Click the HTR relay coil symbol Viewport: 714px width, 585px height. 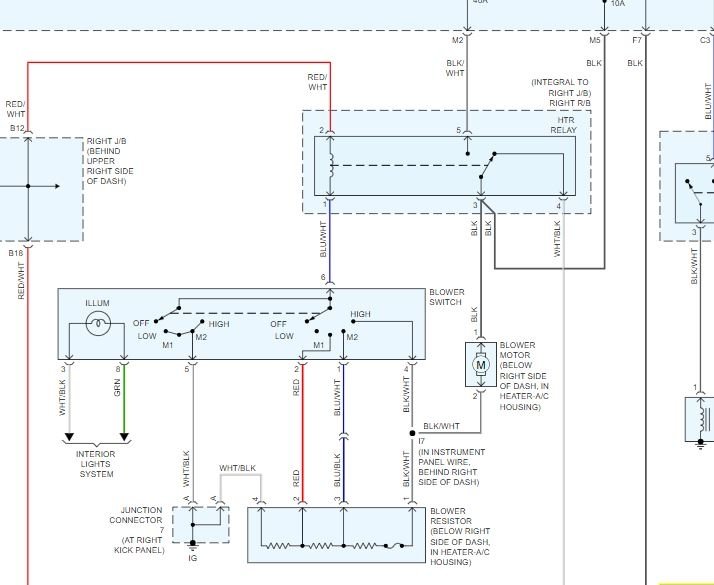tap(332, 165)
